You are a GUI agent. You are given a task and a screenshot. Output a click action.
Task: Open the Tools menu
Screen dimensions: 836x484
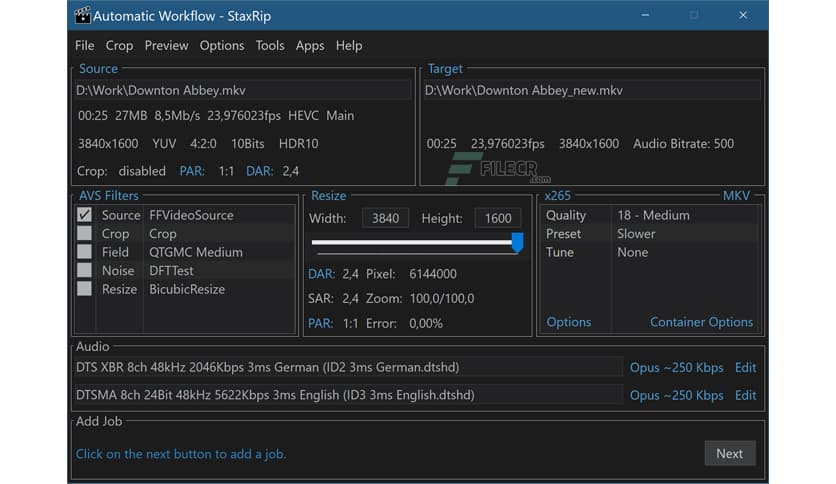point(269,45)
